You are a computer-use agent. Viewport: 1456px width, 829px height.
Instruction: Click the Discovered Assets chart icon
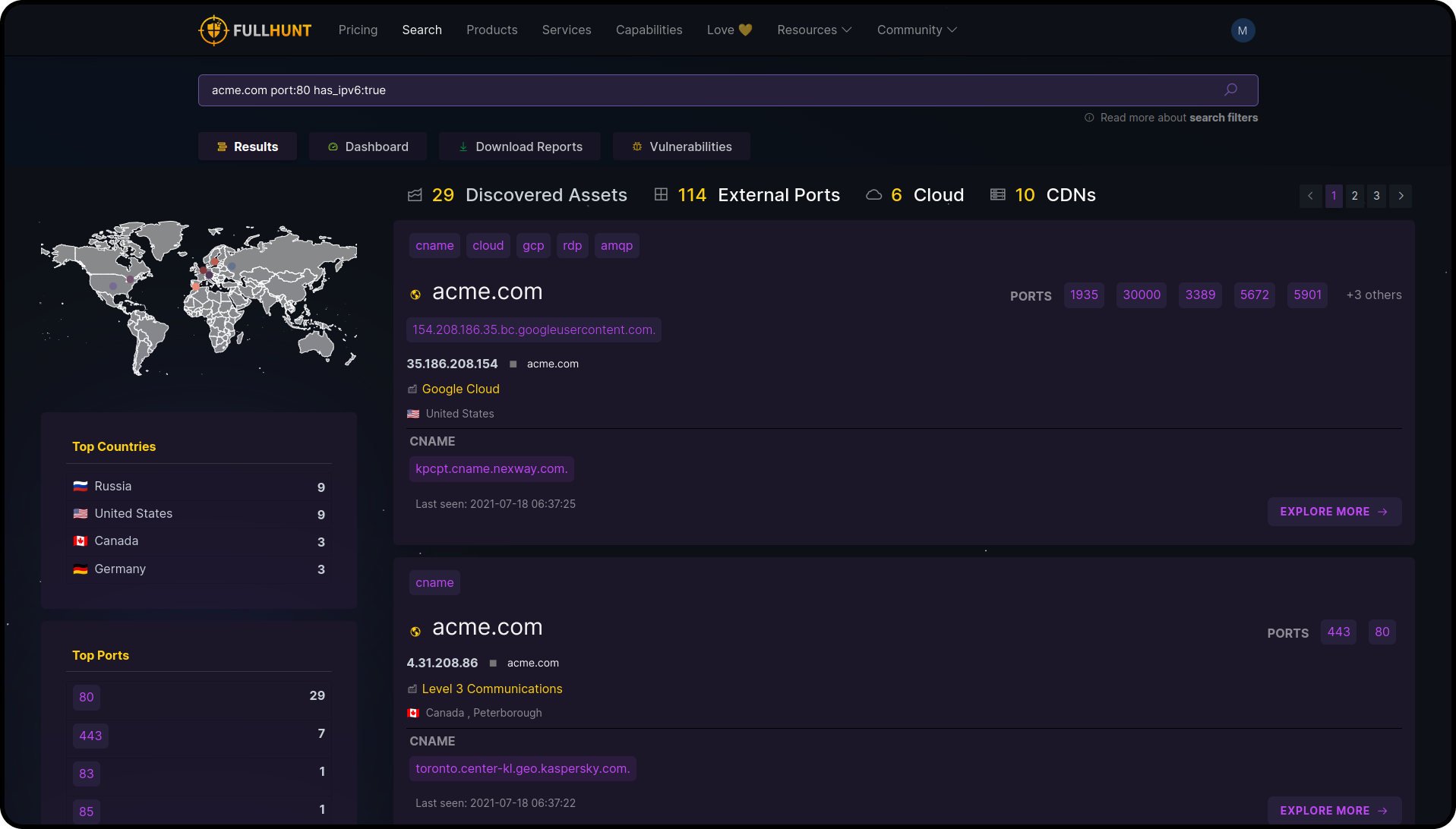pos(415,195)
